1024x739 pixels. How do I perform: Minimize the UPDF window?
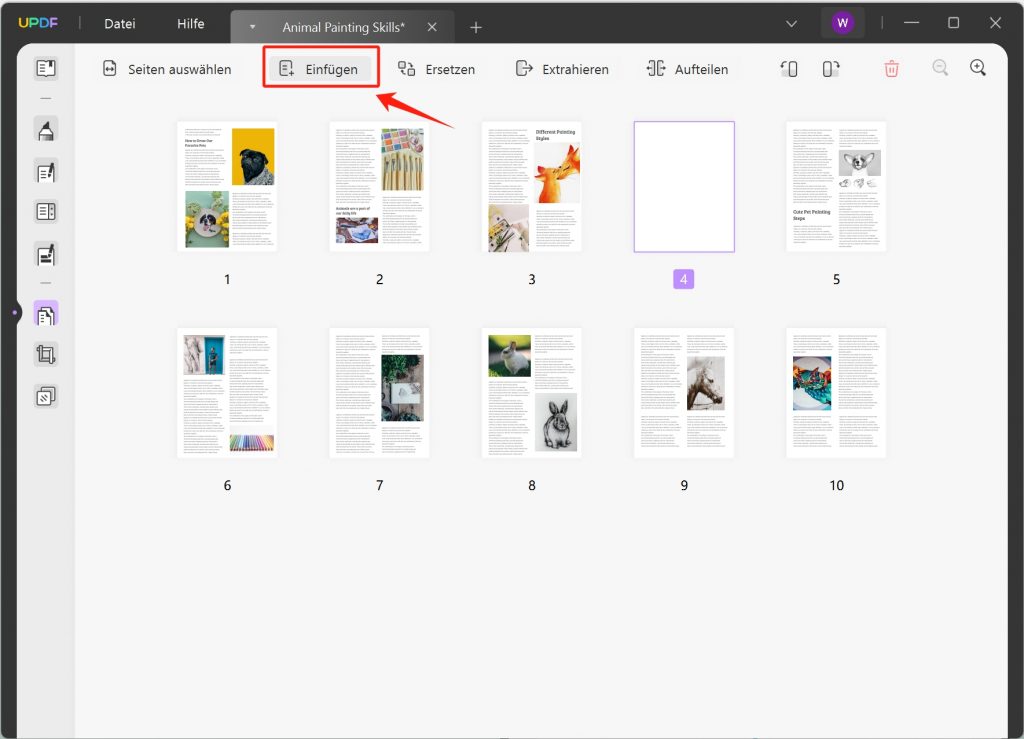pyautogui.click(x=912, y=23)
